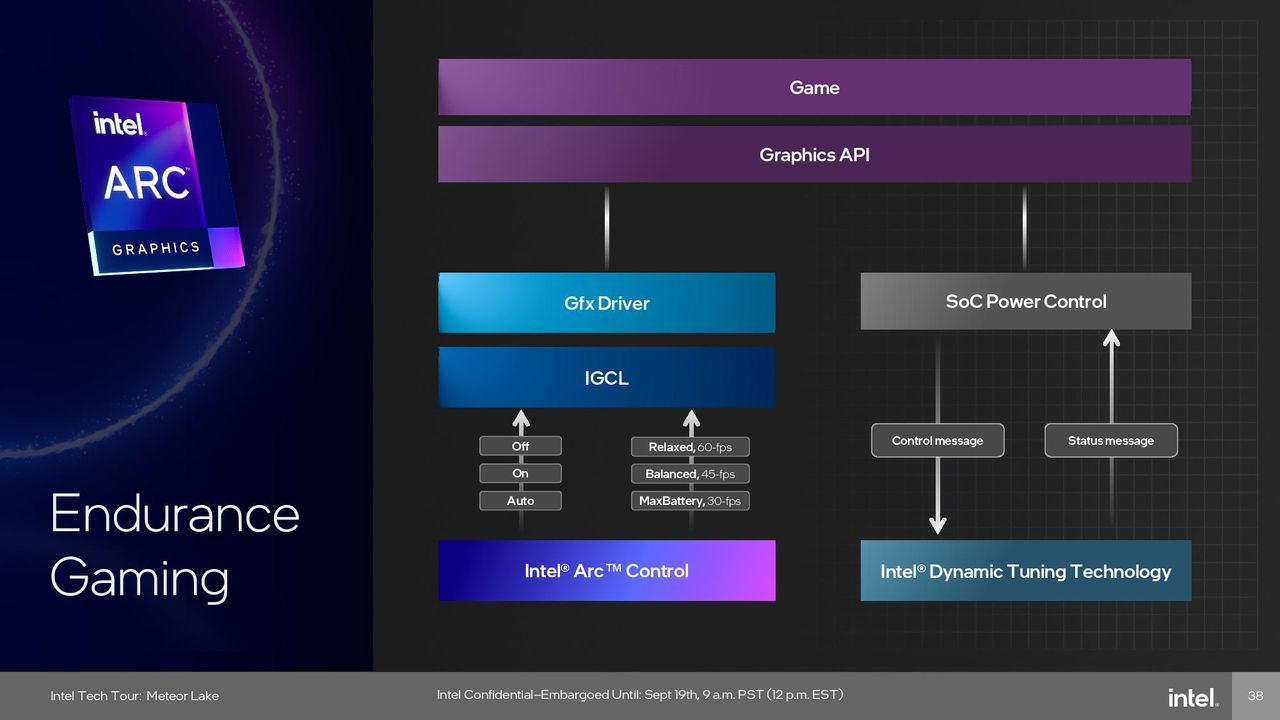Pick the Balanced, 45-fps preset
Image resolution: width=1280 pixels, height=720 pixels.
point(690,474)
